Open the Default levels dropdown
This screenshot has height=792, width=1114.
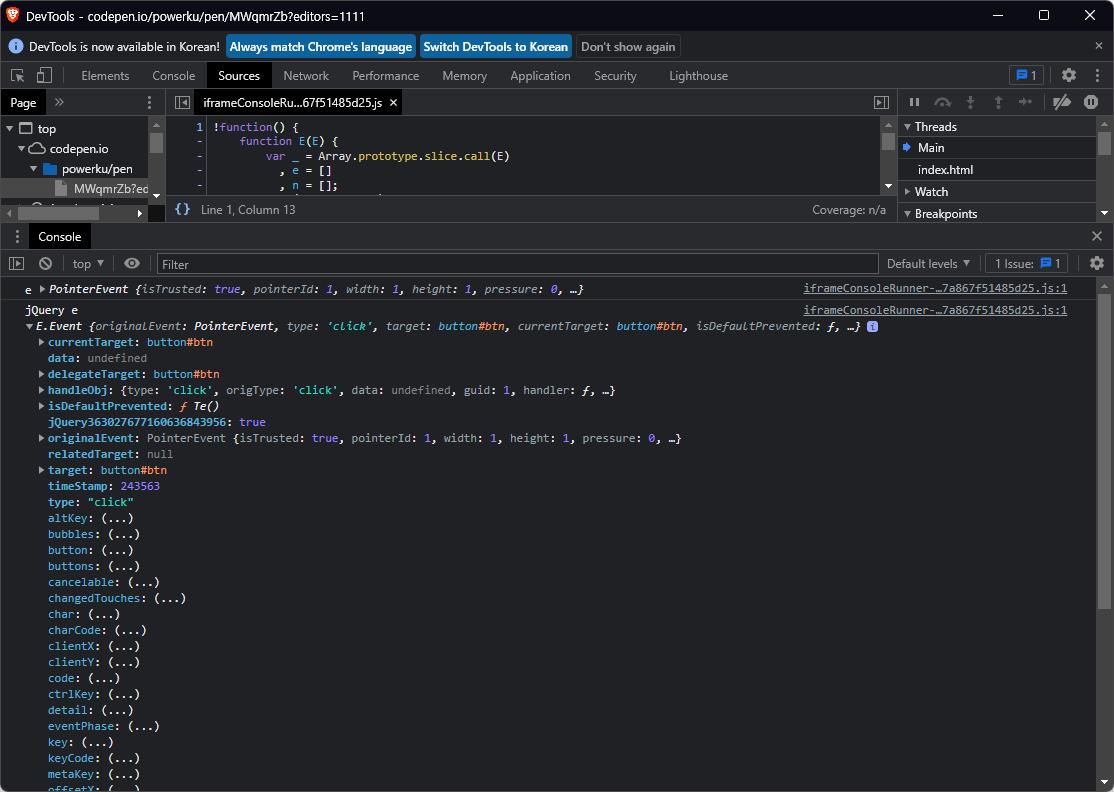click(928, 264)
